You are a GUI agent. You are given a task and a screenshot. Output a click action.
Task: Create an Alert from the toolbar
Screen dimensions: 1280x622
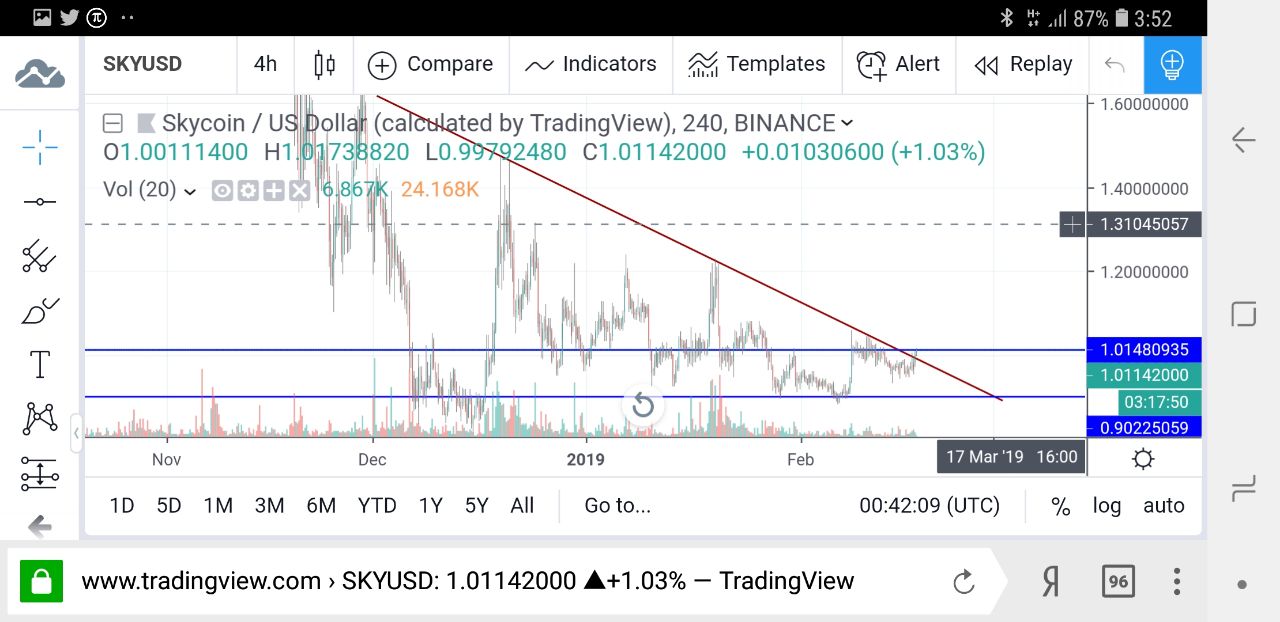pos(898,65)
